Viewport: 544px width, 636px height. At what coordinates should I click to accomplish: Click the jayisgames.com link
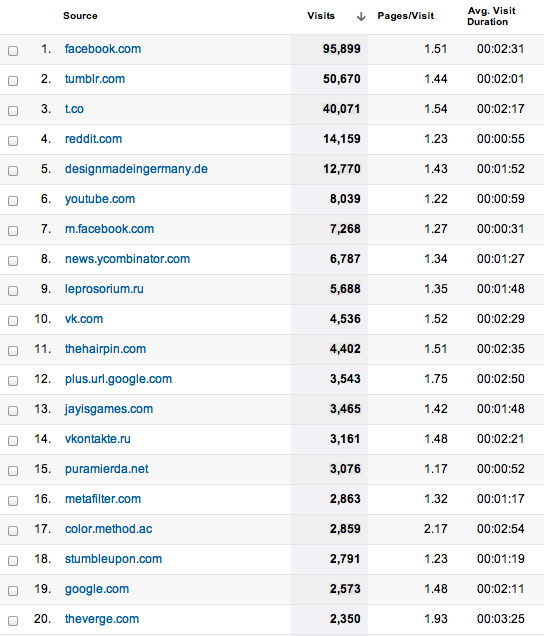click(x=109, y=409)
